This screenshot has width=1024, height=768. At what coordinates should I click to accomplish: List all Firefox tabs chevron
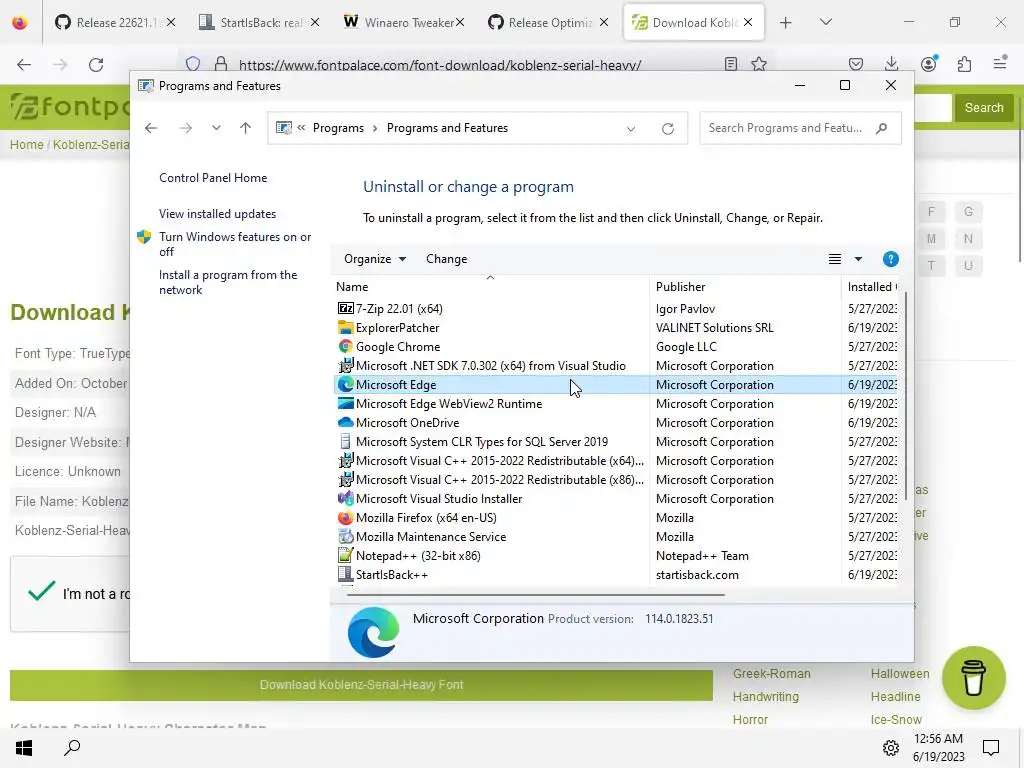(825, 22)
